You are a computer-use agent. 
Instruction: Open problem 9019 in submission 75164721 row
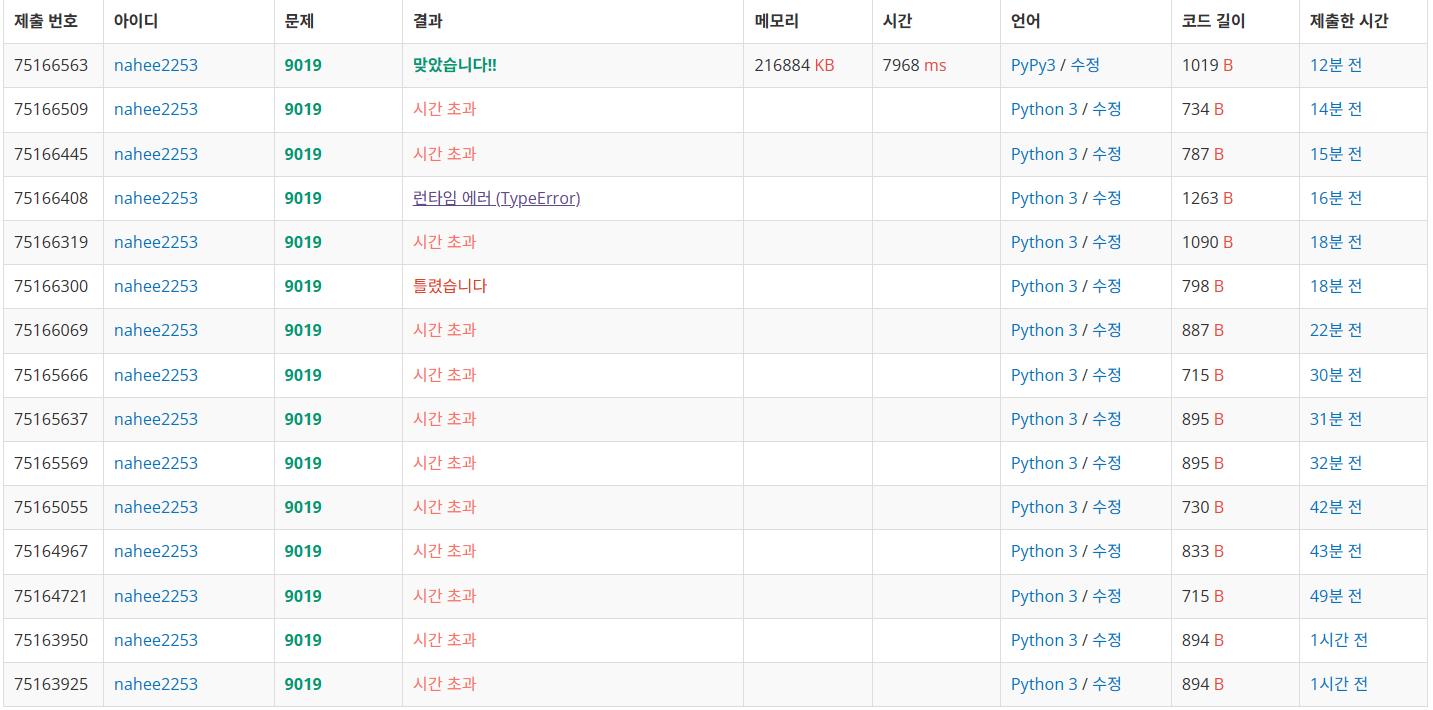coord(303,596)
